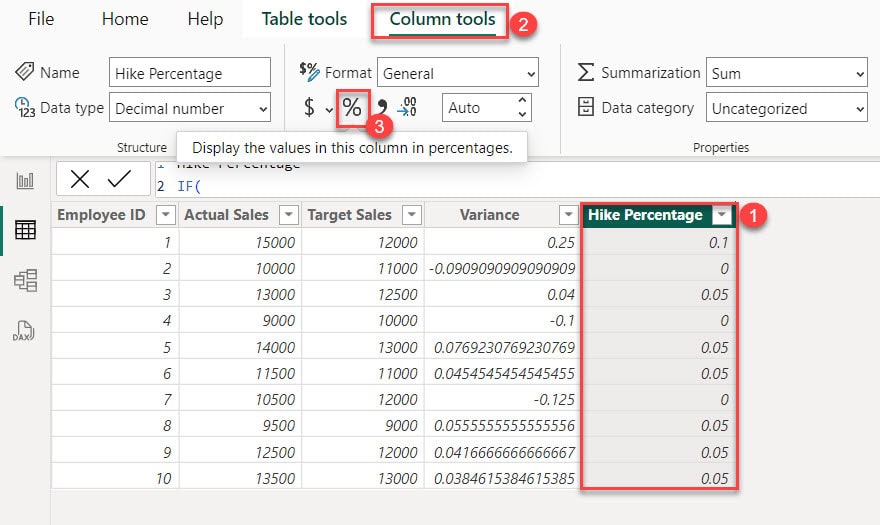Cancel formula with the X icon

(80, 179)
